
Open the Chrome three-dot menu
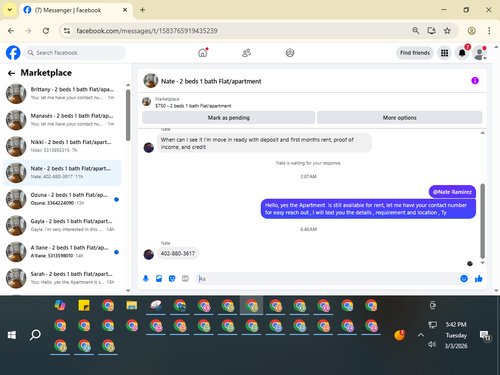[x=489, y=31]
